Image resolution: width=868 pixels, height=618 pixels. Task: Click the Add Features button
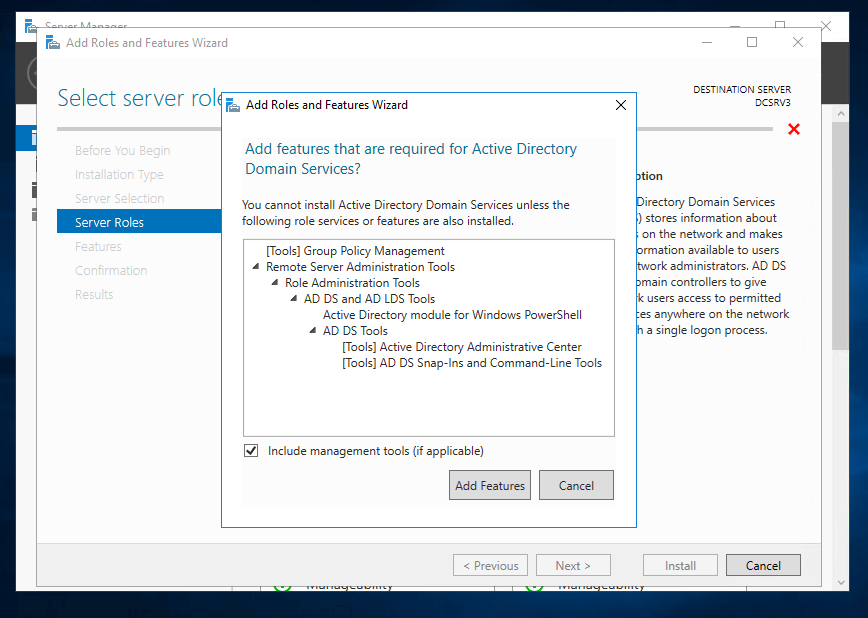point(490,485)
